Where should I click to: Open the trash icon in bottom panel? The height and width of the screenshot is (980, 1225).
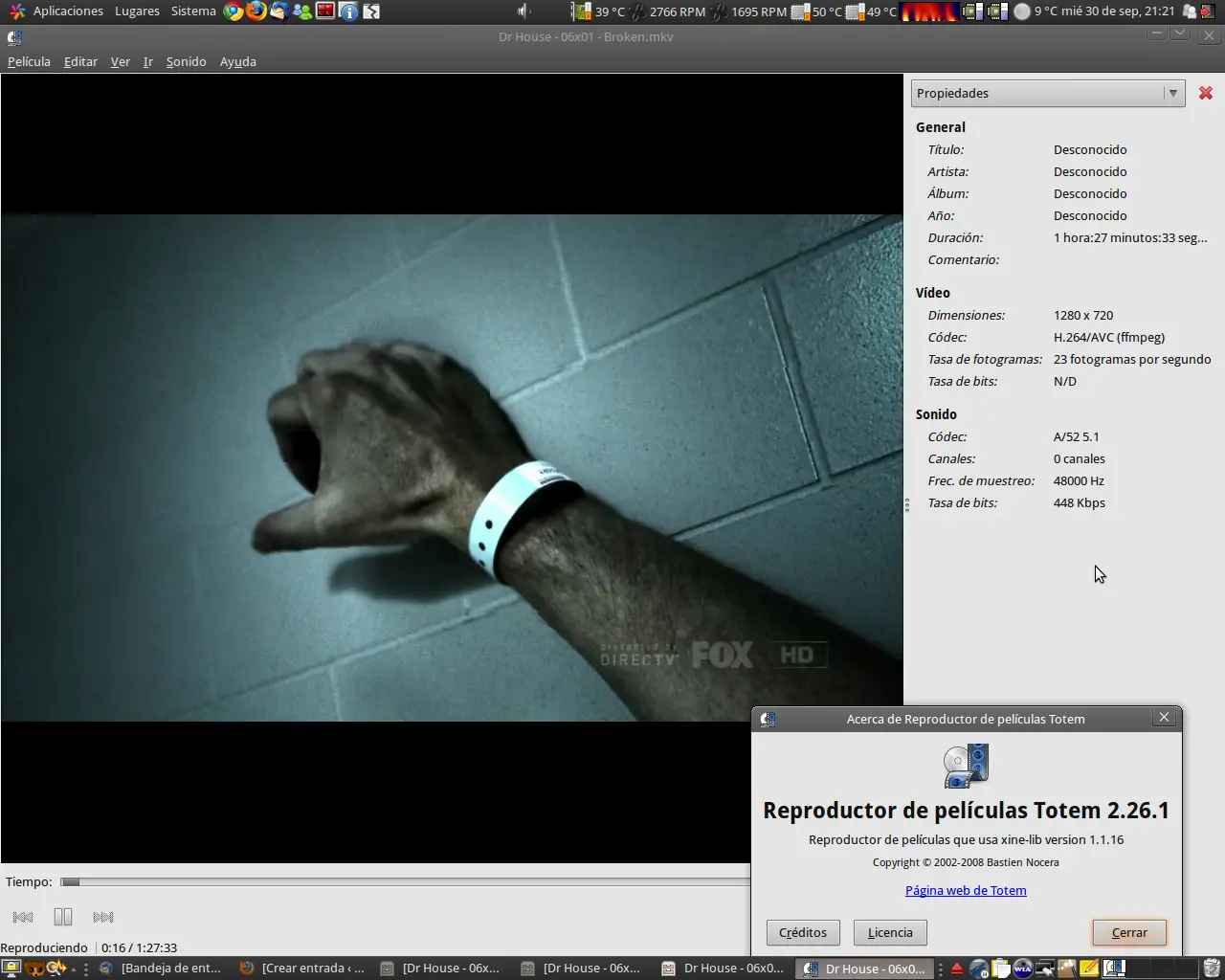[x=1212, y=969]
